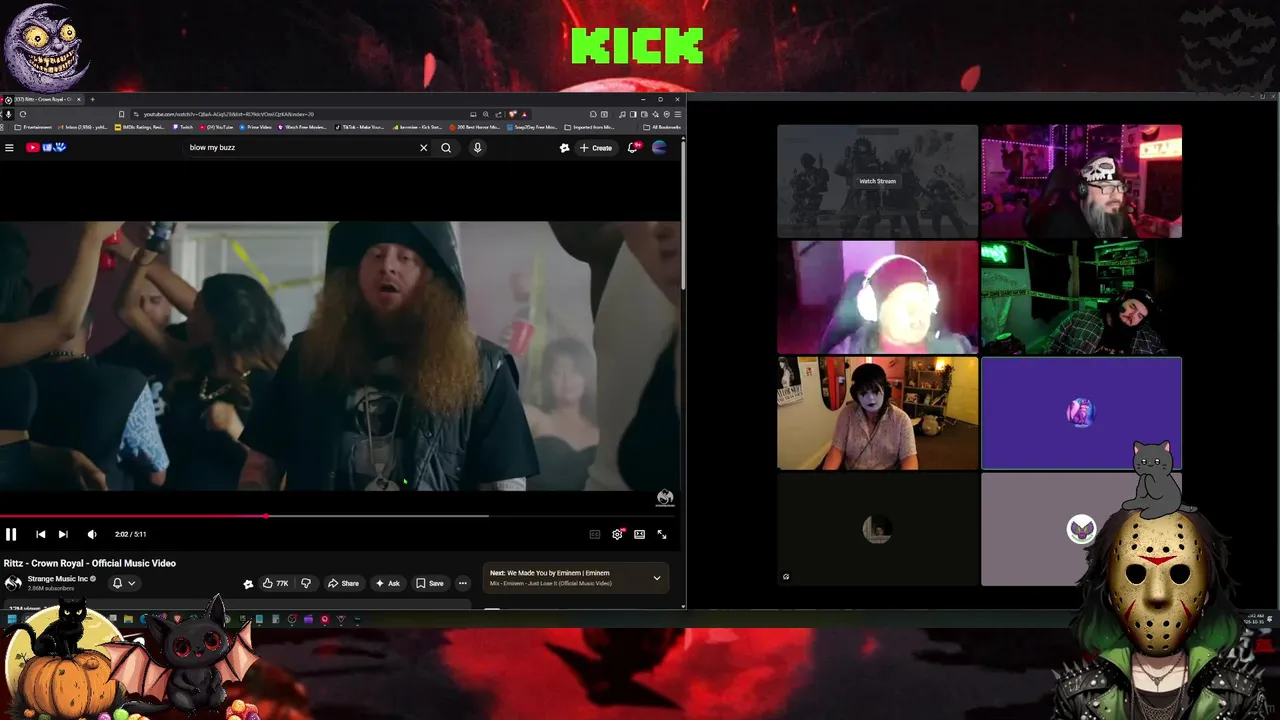Open the TikTok bookmark
The image size is (1280, 720).
click(x=360, y=127)
